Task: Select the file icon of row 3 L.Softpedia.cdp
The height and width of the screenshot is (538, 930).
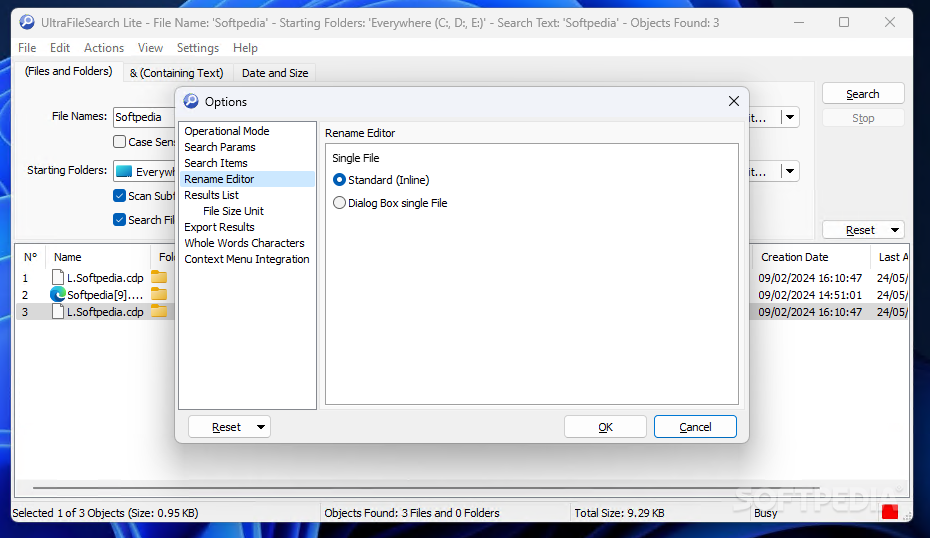Action: point(58,311)
